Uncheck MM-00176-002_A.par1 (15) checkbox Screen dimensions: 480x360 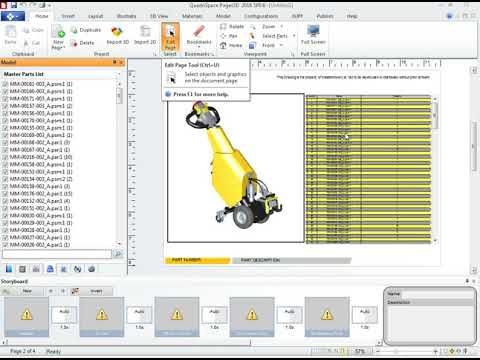pyautogui.click(x=5, y=194)
